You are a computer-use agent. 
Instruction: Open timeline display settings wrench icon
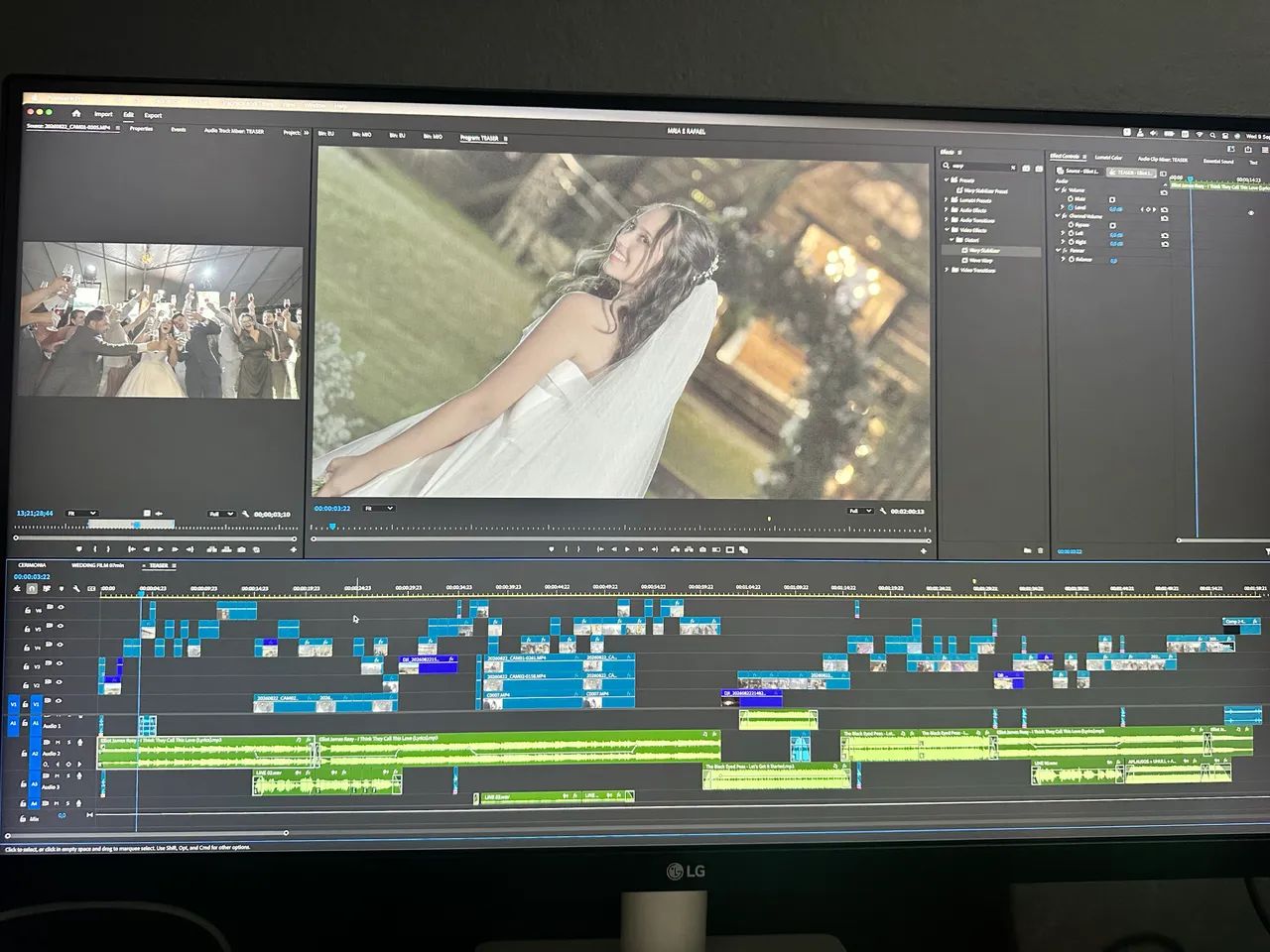[76, 588]
